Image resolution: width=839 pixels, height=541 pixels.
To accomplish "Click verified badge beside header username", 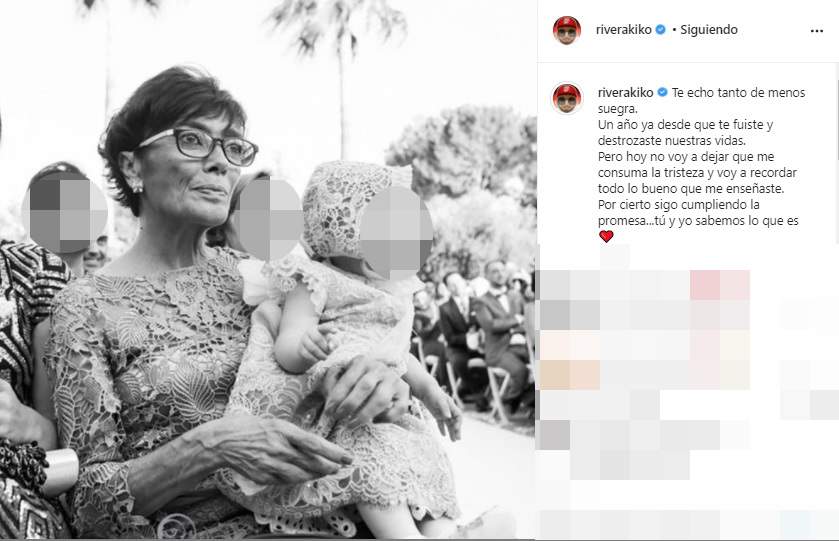I will (660, 30).
